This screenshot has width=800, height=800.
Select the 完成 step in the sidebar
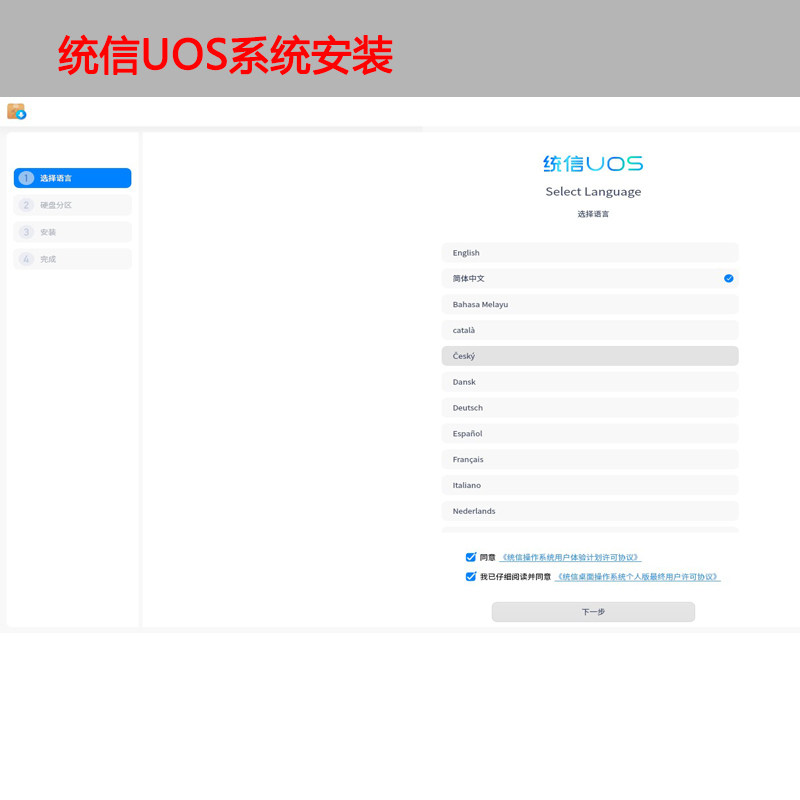[x=72, y=259]
